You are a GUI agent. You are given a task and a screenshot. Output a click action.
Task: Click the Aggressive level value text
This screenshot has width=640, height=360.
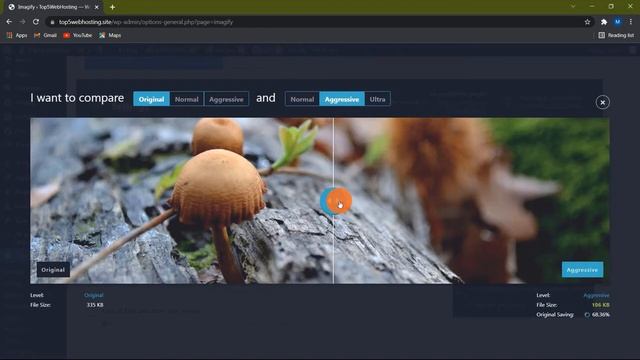point(596,295)
